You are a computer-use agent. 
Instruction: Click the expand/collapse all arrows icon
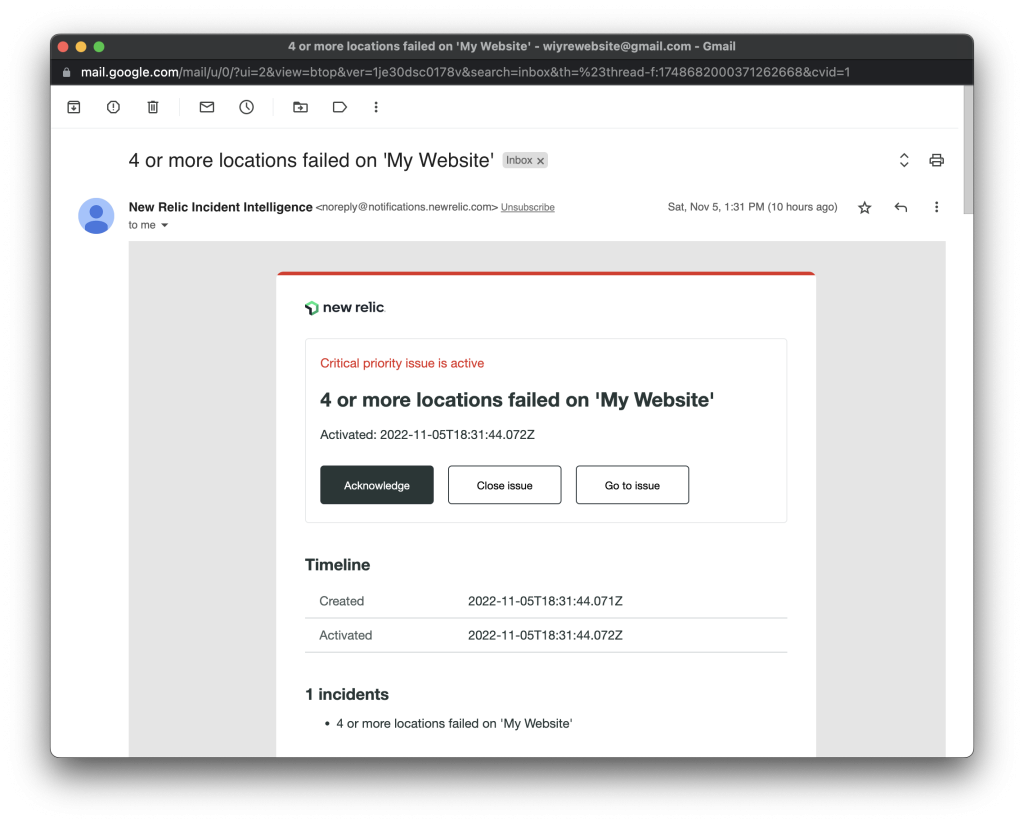[904, 160]
